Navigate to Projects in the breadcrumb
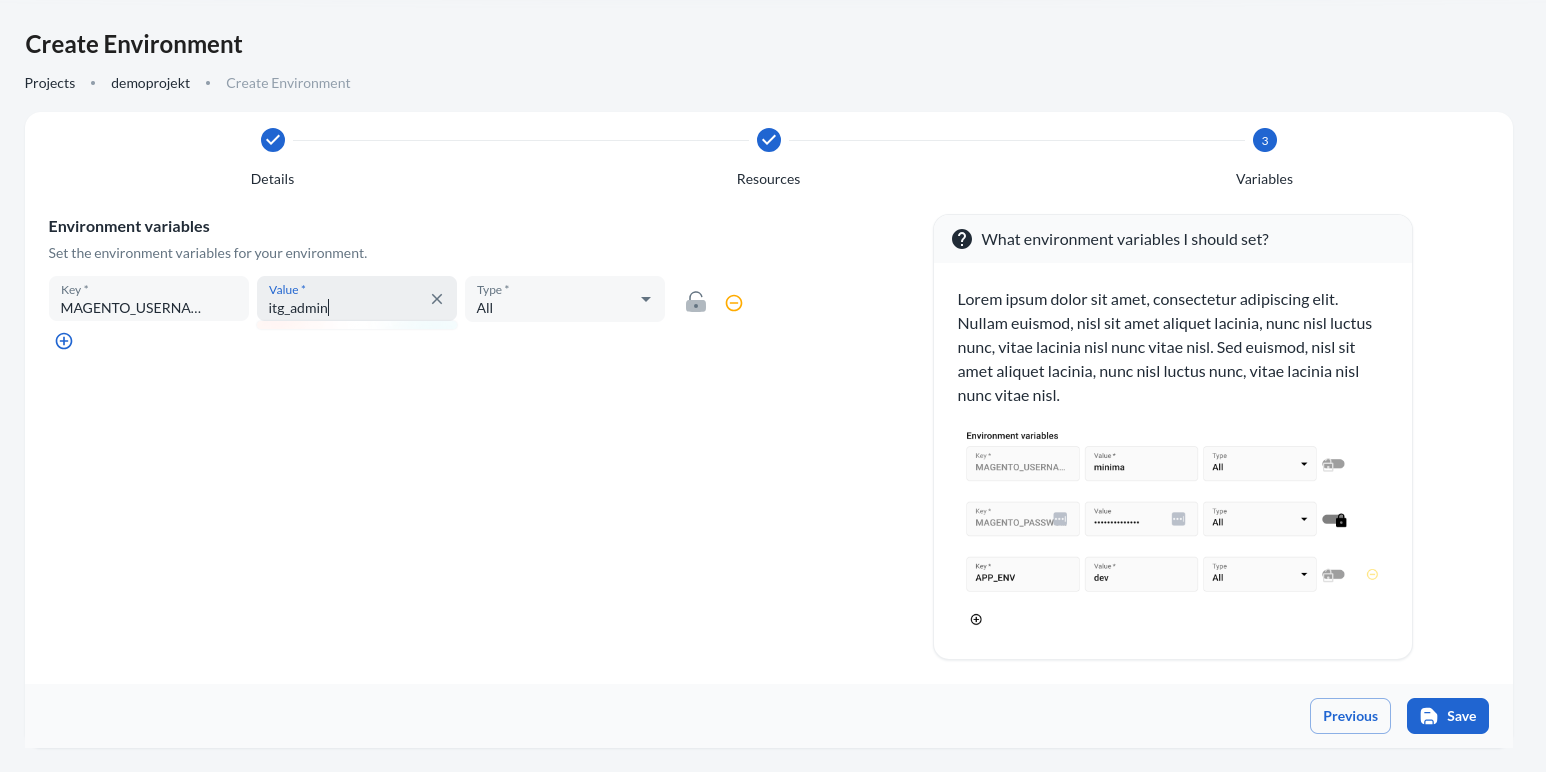The width and height of the screenshot is (1546, 772). [50, 83]
